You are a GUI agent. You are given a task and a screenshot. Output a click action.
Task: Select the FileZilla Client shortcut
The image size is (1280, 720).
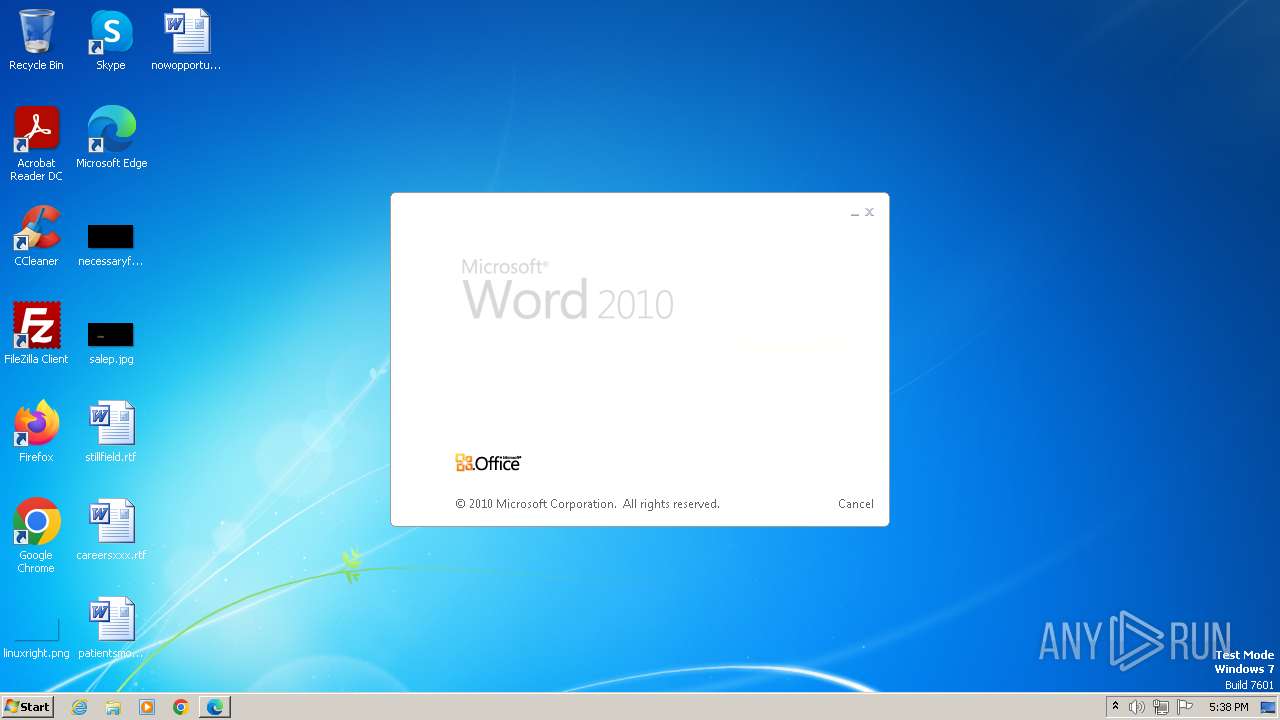(x=36, y=334)
